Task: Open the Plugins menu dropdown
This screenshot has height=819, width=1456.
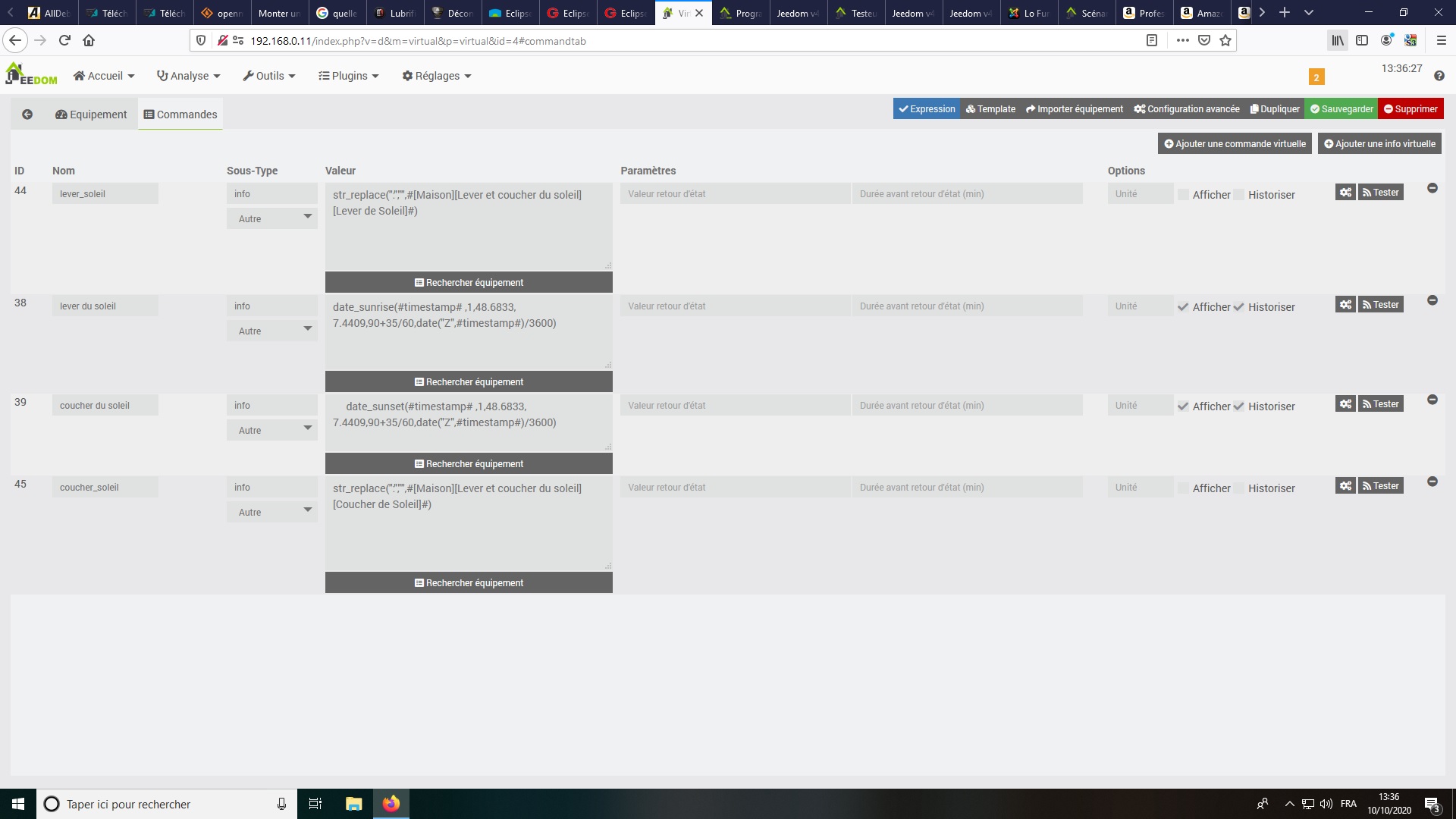Action: click(x=348, y=76)
